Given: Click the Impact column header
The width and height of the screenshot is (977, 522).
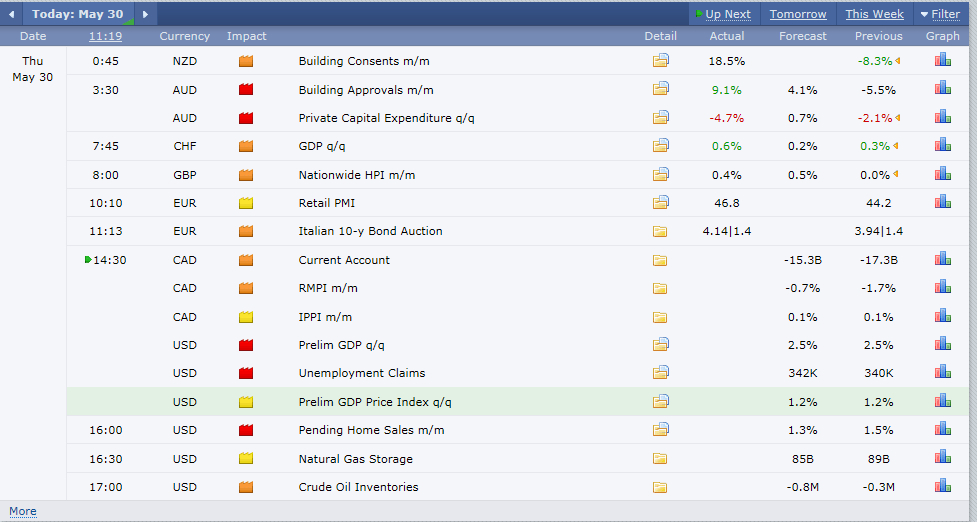Looking at the screenshot, I should tap(246, 36).
